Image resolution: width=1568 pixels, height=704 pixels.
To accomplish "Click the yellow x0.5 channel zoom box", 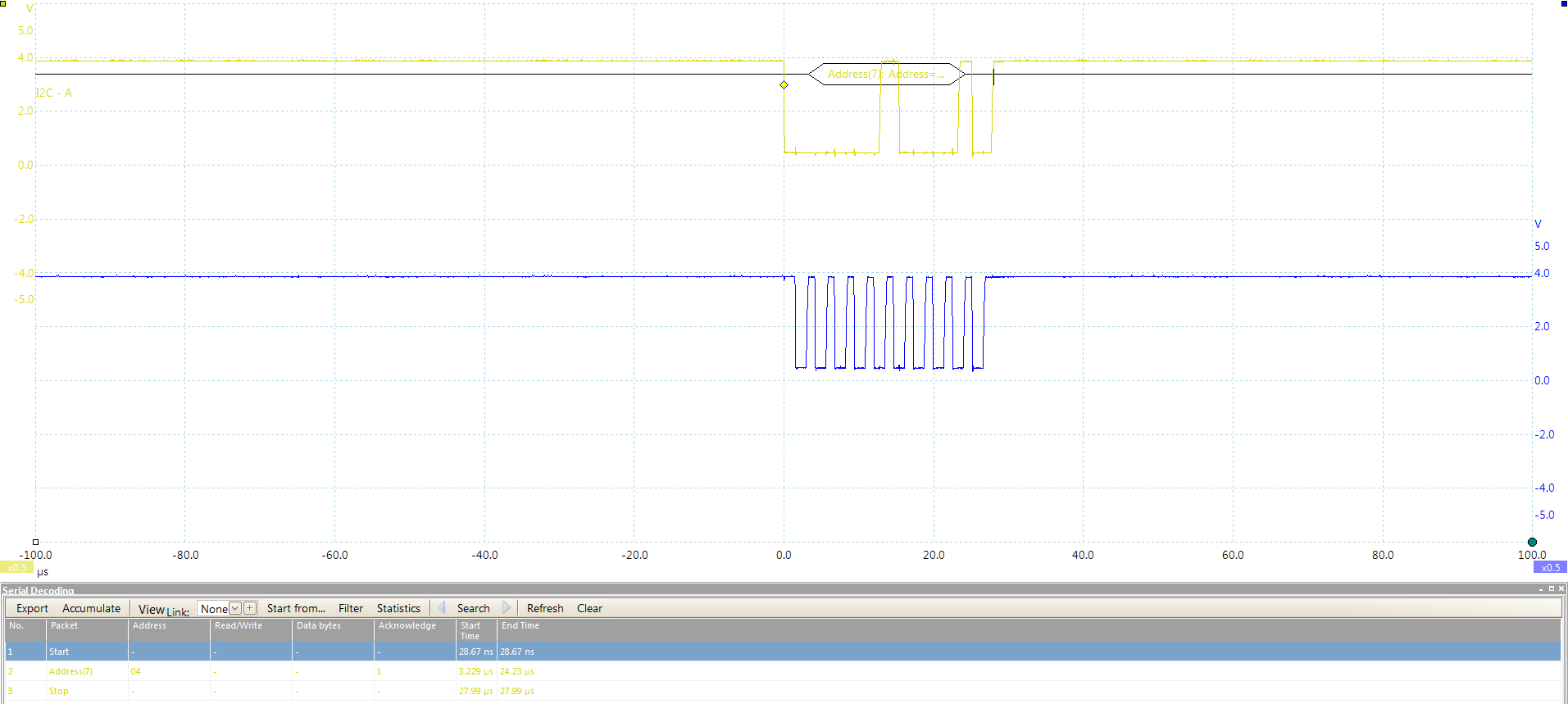I will (16, 567).
